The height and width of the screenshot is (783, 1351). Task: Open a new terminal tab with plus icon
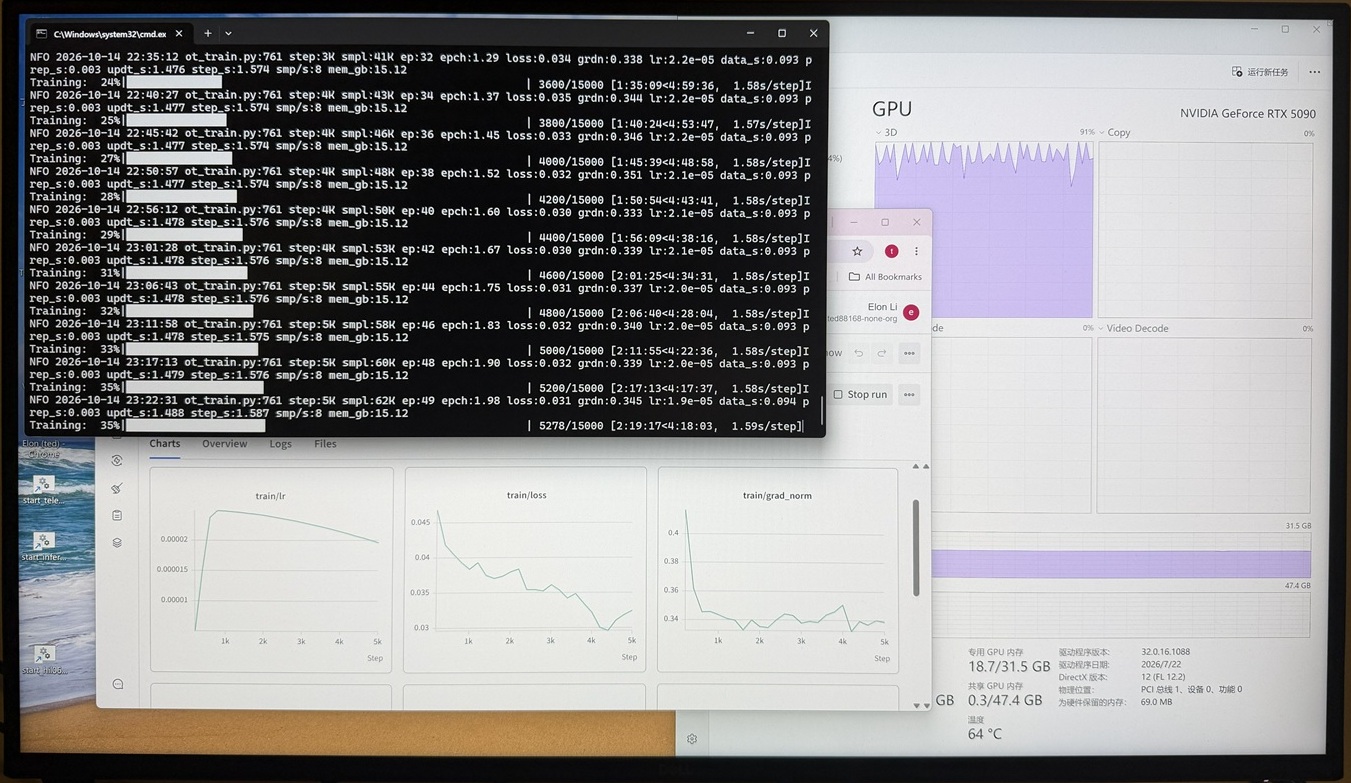click(208, 33)
